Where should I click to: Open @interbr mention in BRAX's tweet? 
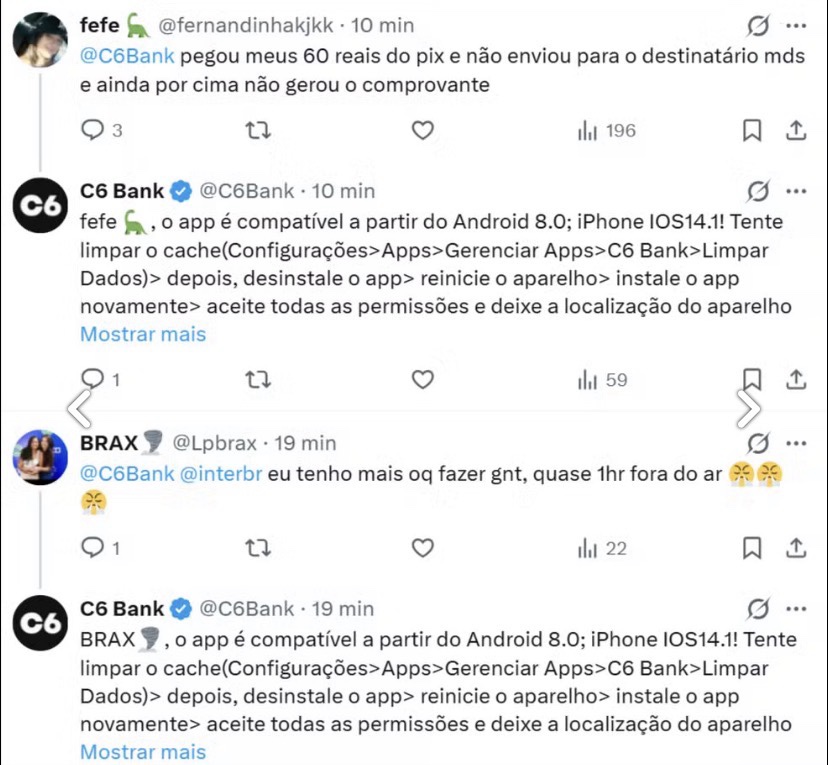(x=221, y=474)
